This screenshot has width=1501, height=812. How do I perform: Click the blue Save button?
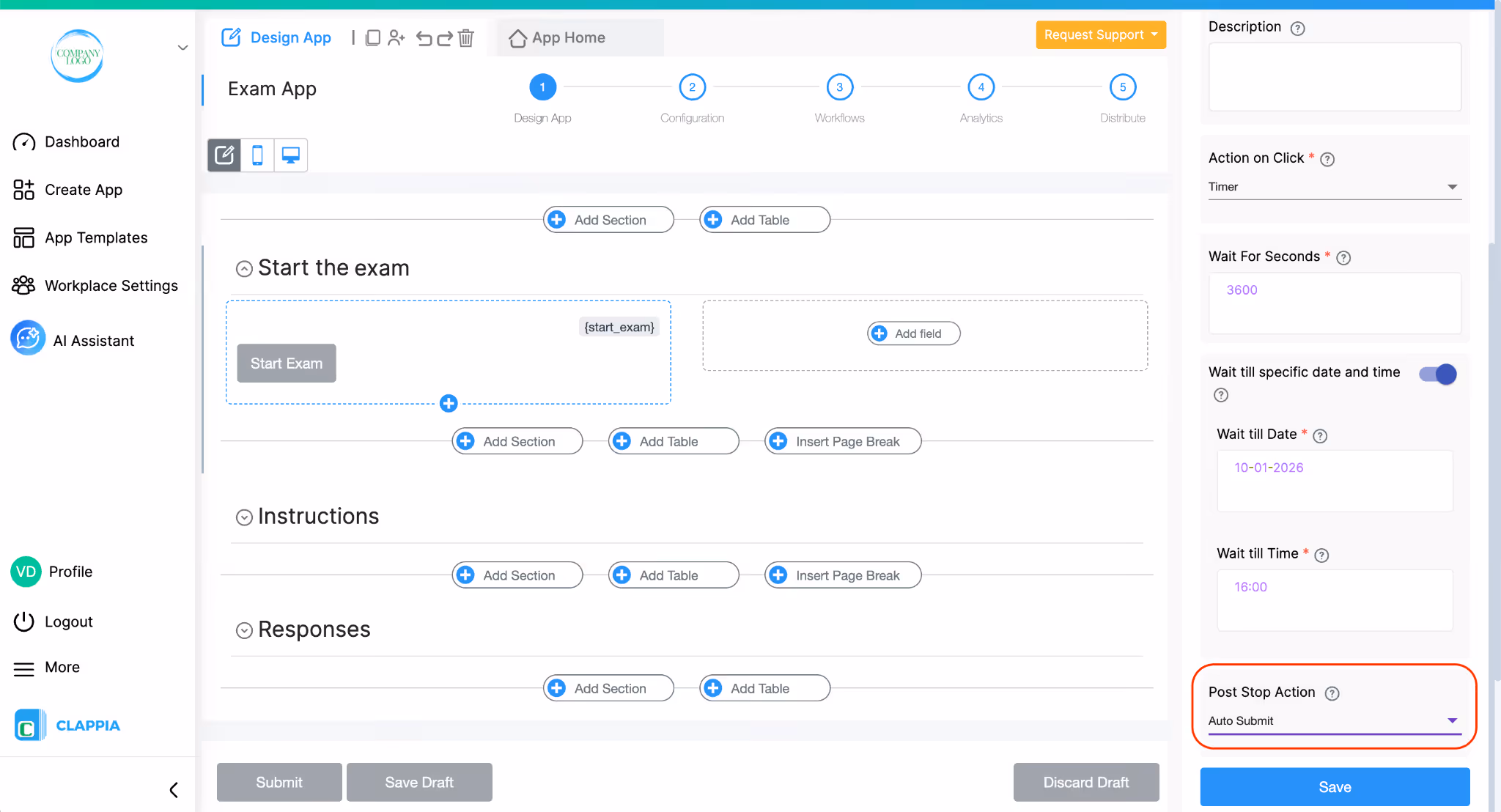pyautogui.click(x=1334, y=787)
